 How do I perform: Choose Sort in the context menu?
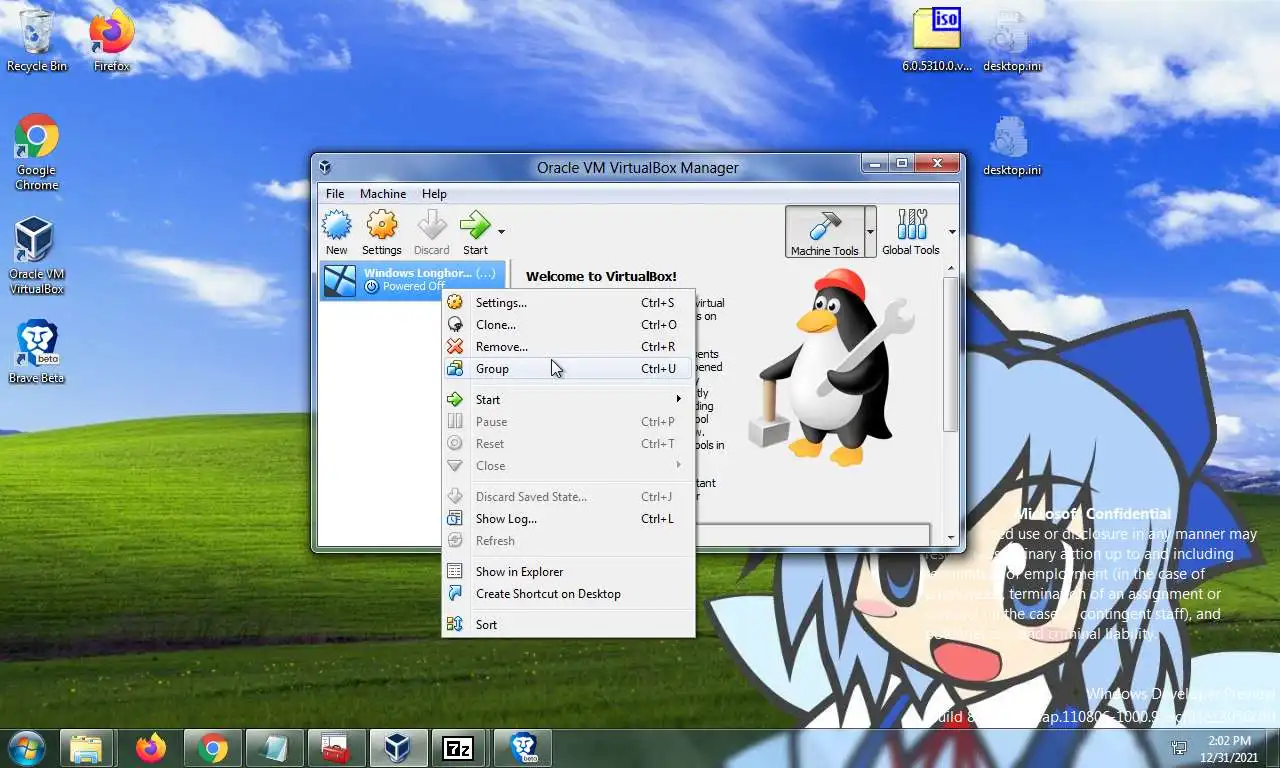568,625
